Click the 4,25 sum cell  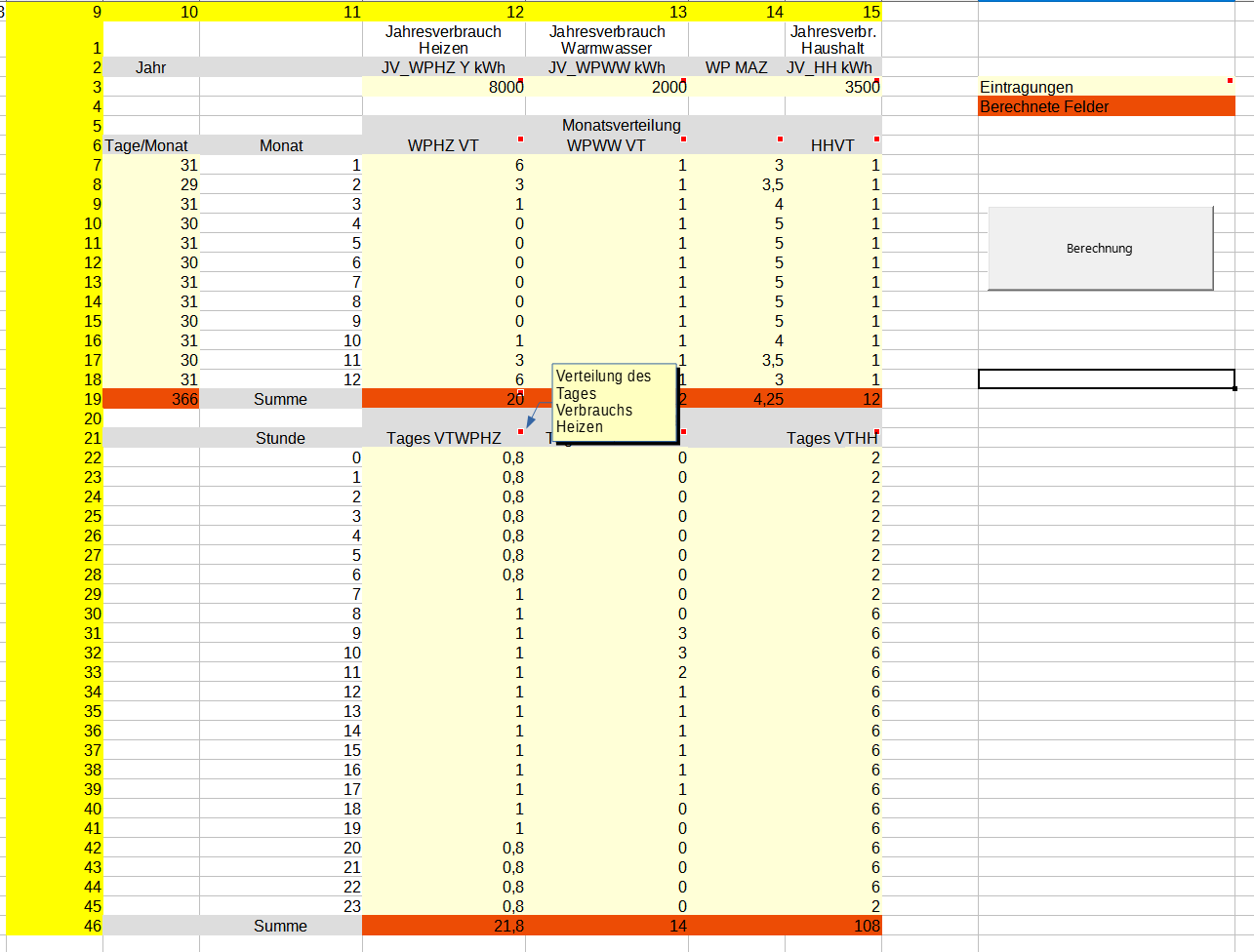[737, 399]
